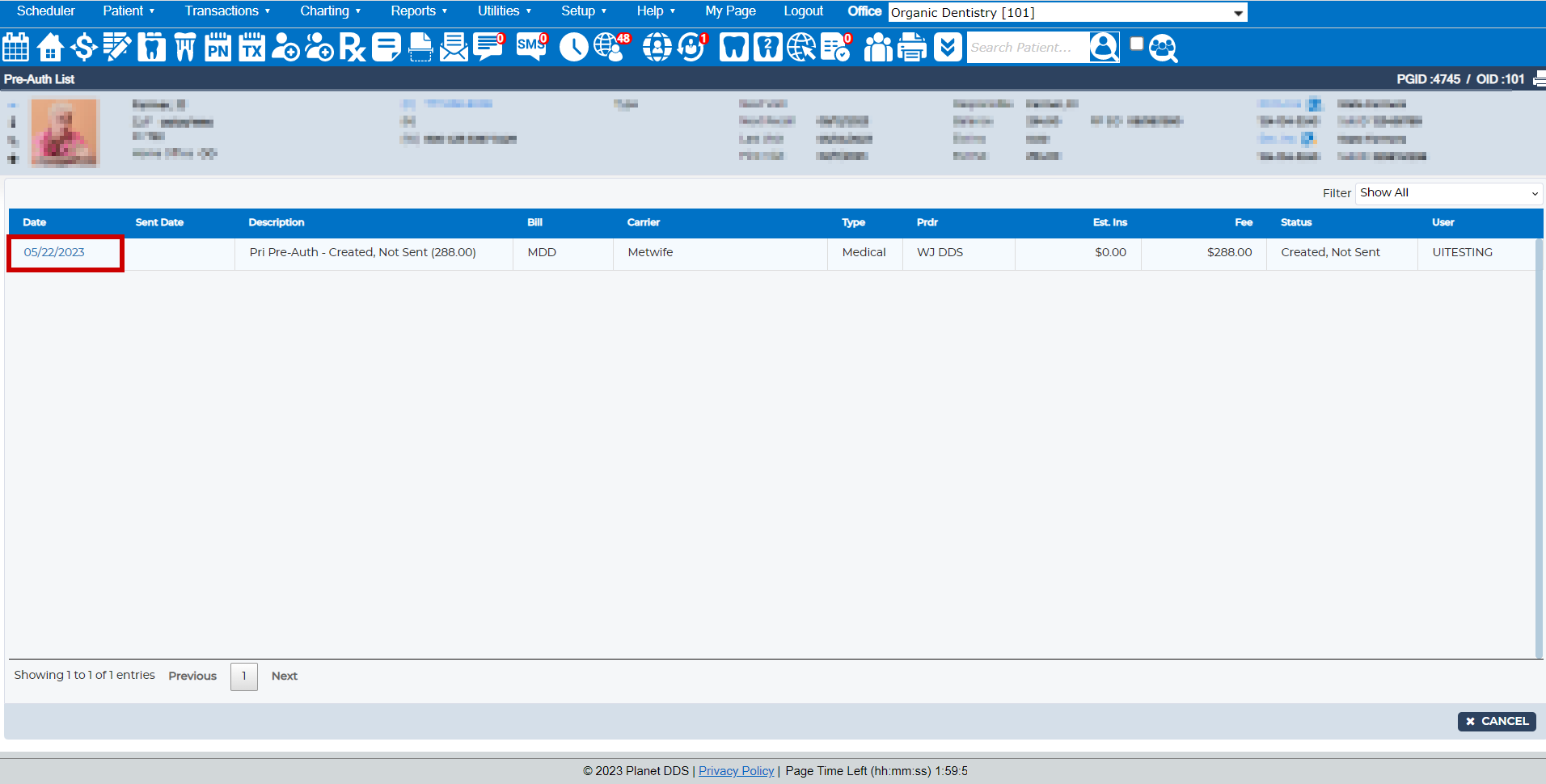This screenshot has width=1546, height=784.
Task: Click the printer icon in toolbar
Action: pos(912,48)
